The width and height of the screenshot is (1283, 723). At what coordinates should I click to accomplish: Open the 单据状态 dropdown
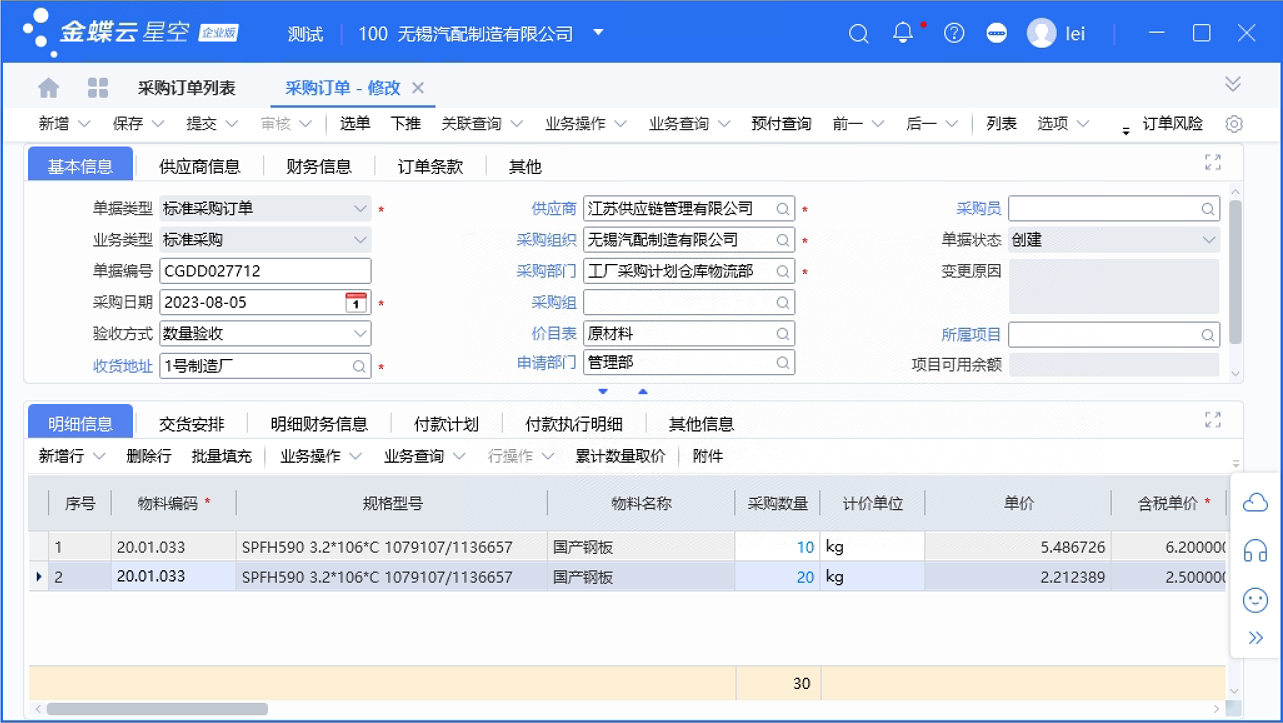point(1208,240)
